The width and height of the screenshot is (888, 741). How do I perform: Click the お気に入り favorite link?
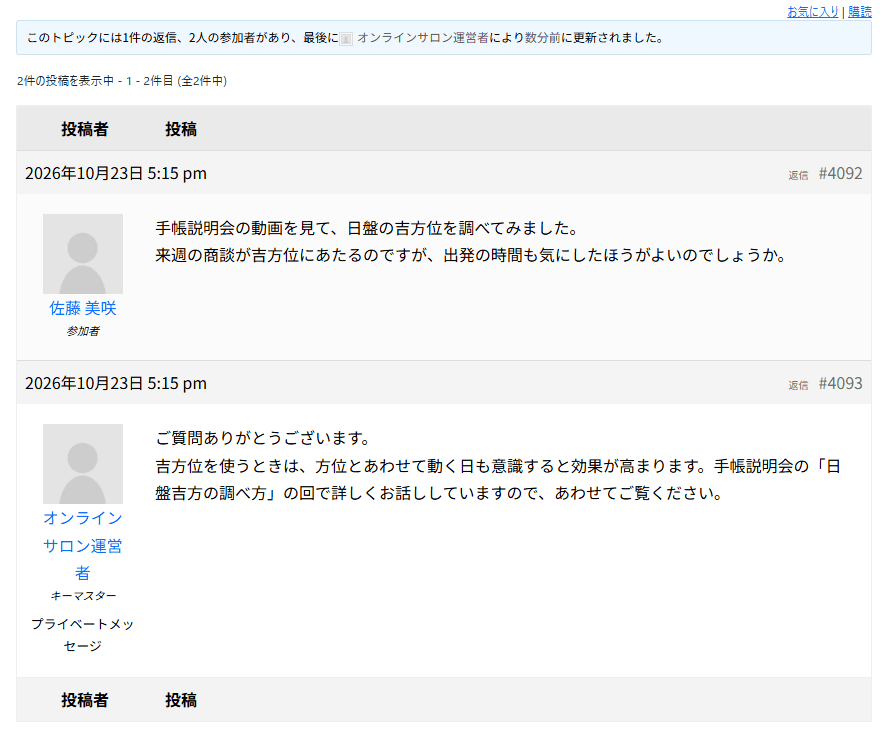pos(812,11)
